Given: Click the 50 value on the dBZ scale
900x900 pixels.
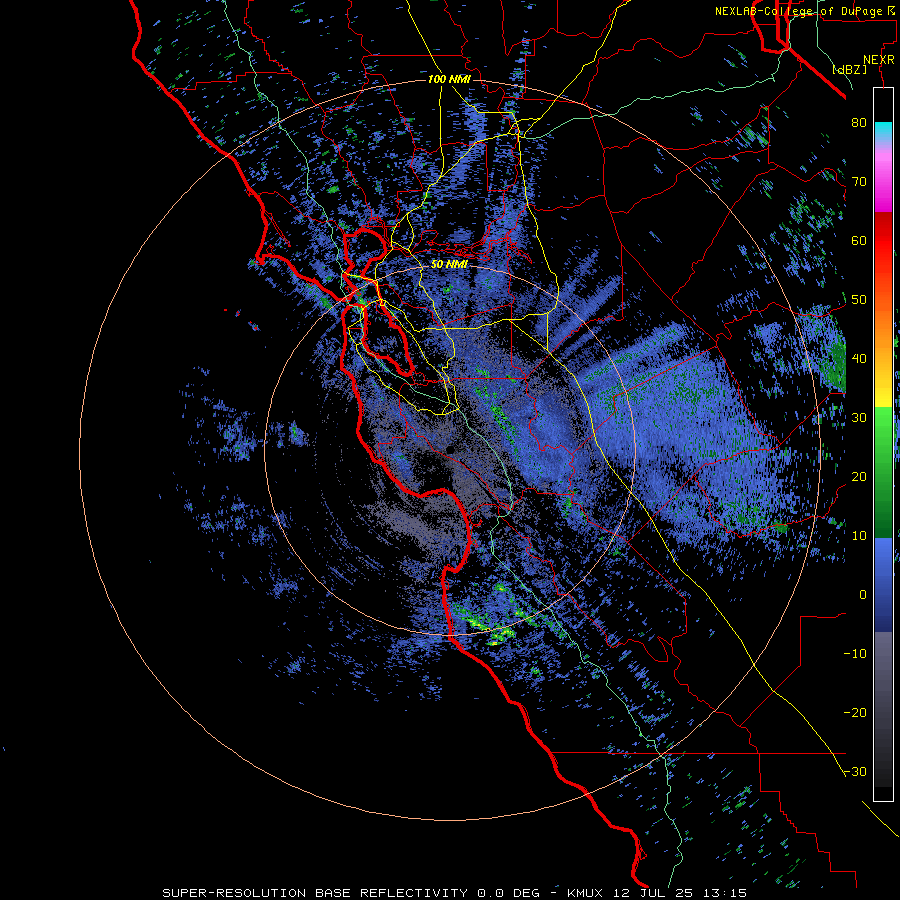Looking at the screenshot, I should pyautogui.click(x=859, y=300).
